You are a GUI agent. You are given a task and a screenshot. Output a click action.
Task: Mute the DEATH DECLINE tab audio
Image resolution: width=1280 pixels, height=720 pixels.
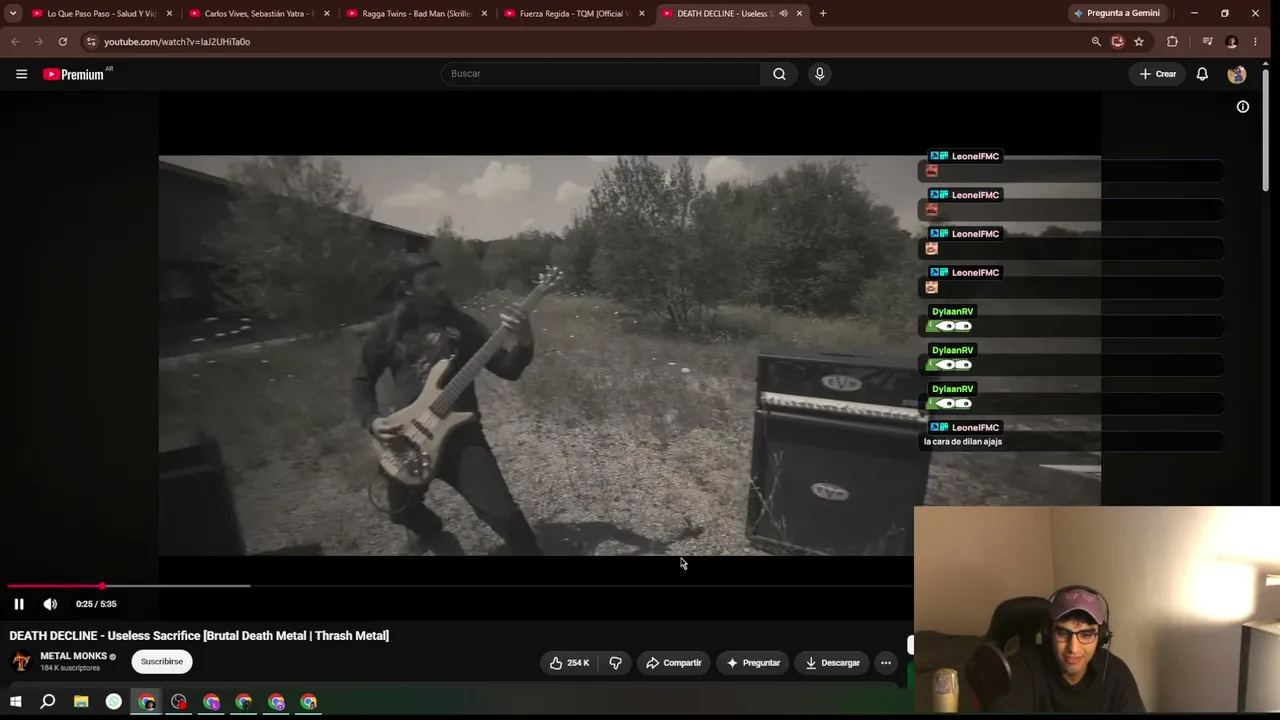(783, 14)
